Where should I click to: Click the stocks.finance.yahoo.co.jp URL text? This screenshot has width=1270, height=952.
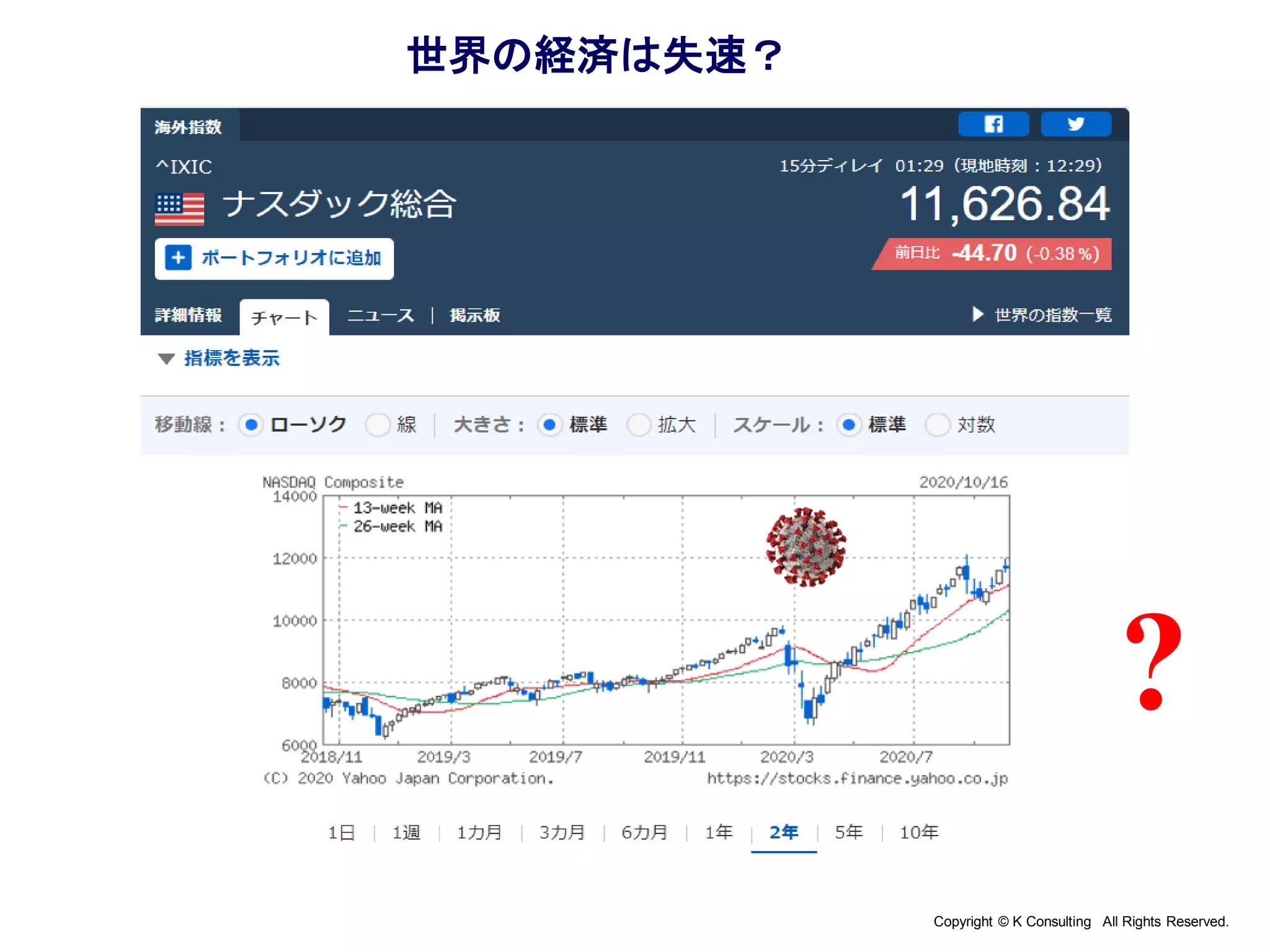point(858,778)
